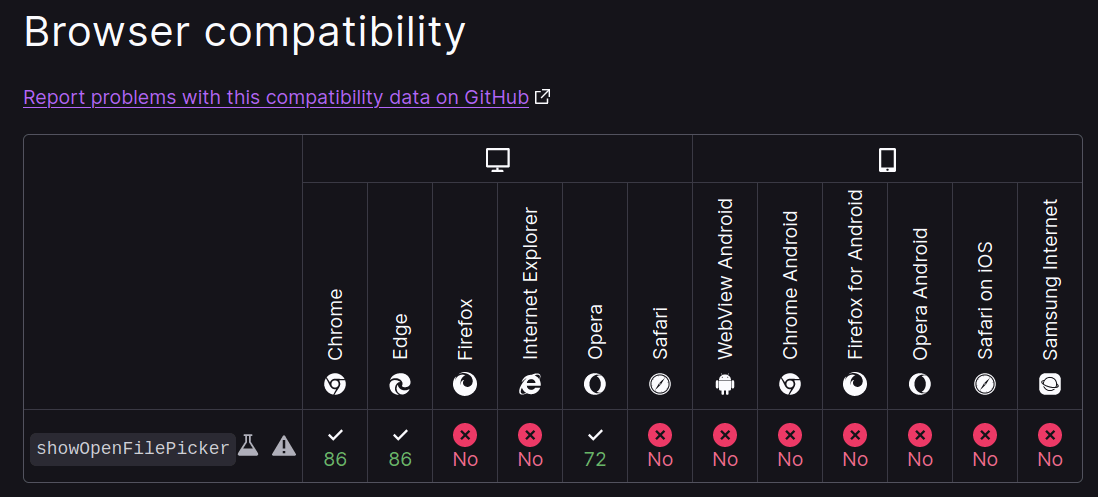Viewport: 1098px width, 497px height.
Task: Expand Opera version 72 support details
Action: (x=595, y=447)
